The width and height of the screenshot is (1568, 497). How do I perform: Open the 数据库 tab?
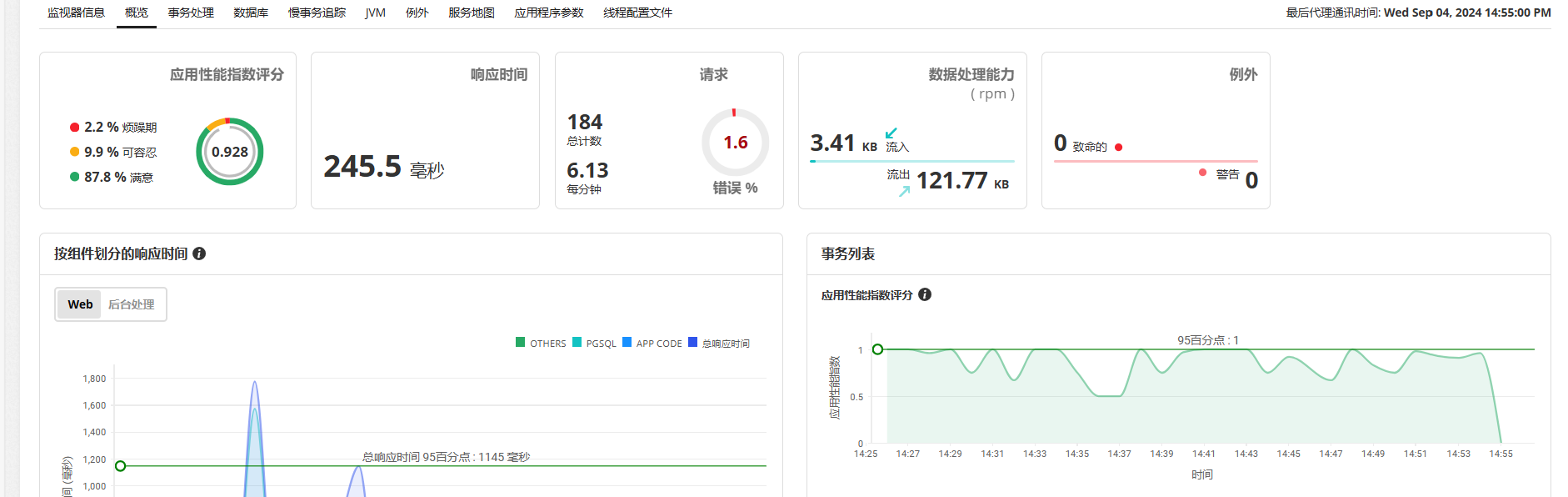[x=251, y=13]
